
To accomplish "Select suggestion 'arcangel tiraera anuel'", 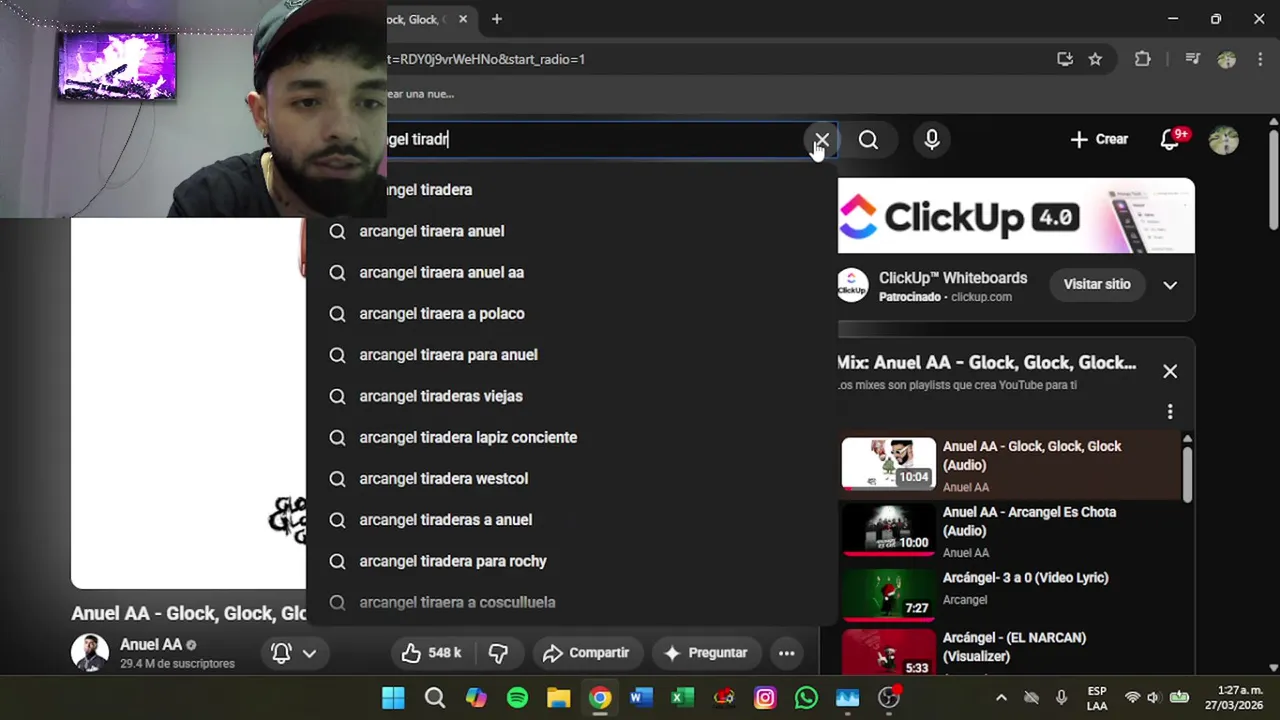I will (x=571, y=231).
